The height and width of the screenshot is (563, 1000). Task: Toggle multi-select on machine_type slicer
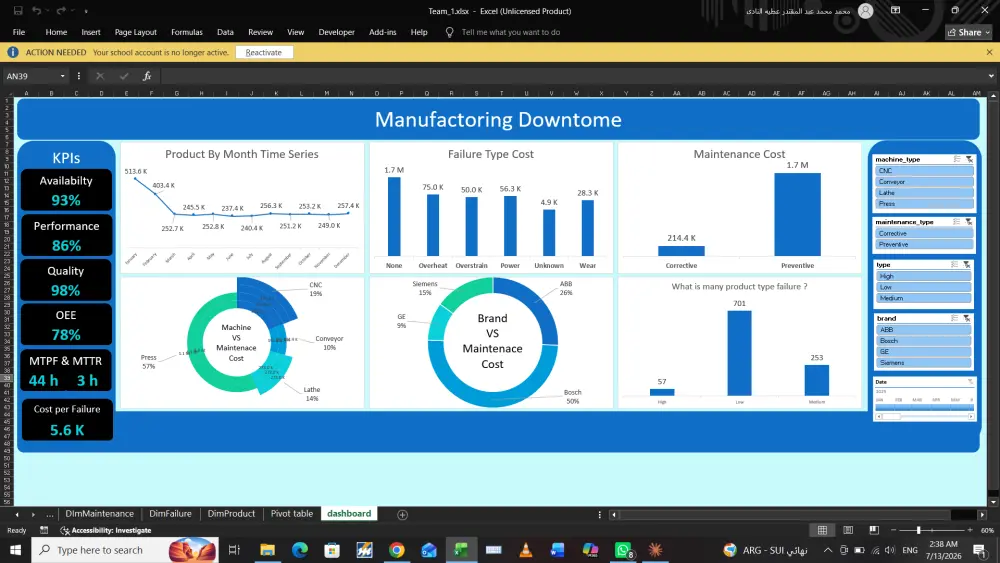pos(957,159)
